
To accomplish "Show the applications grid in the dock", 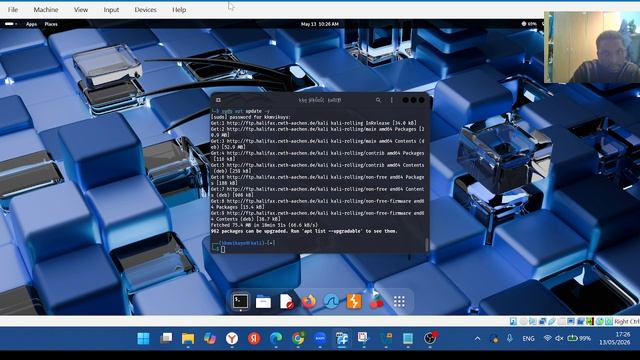I will pyautogui.click(x=399, y=302).
